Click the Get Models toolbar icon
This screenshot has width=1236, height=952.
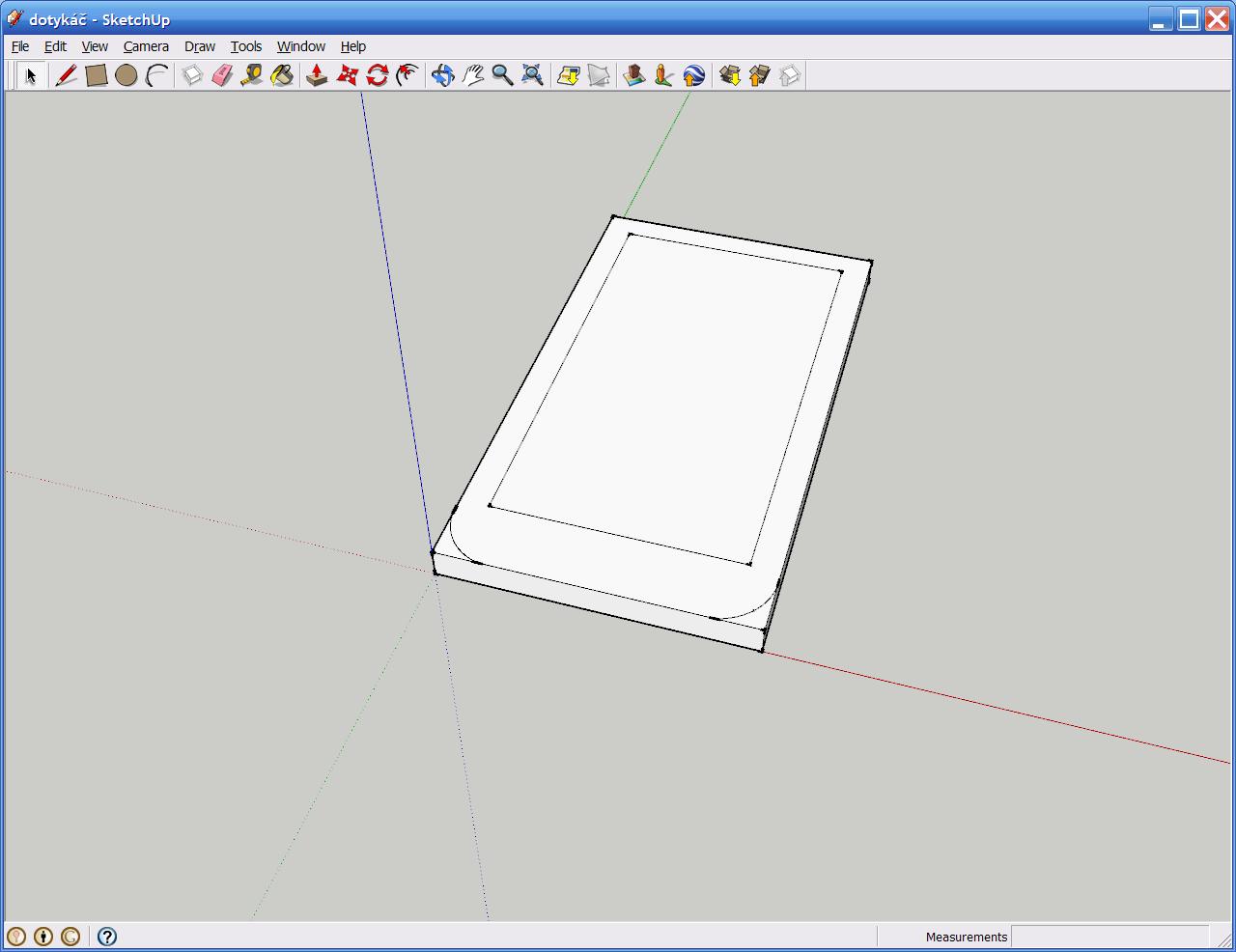pos(730,75)
